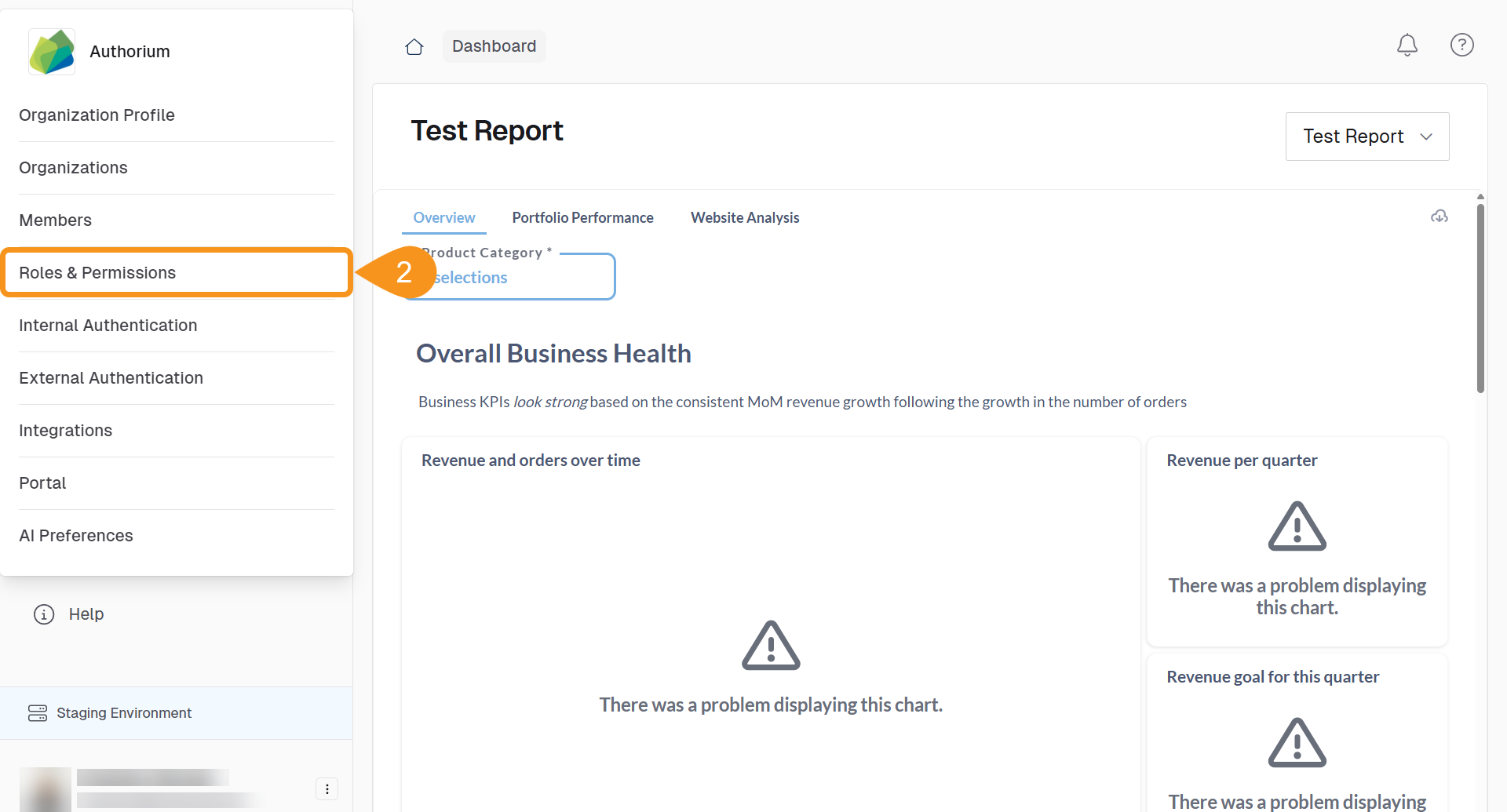Image resolution: width=1507 pixels, height=812 pixels.
Task: Click the cloud download icon
Action: coord(1439,217)
